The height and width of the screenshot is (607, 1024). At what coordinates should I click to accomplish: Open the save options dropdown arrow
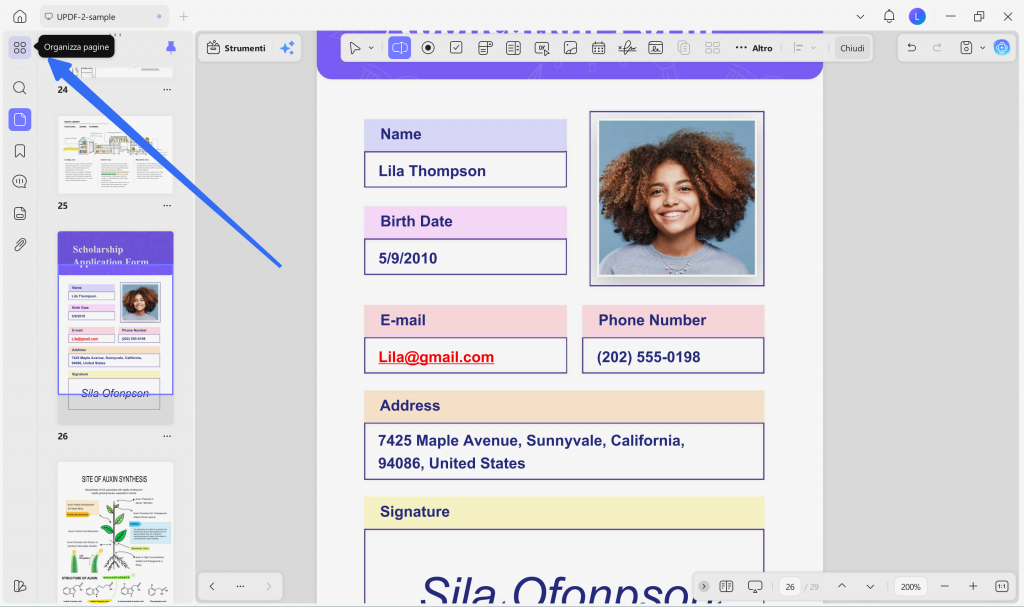click(x=982, y=48)
